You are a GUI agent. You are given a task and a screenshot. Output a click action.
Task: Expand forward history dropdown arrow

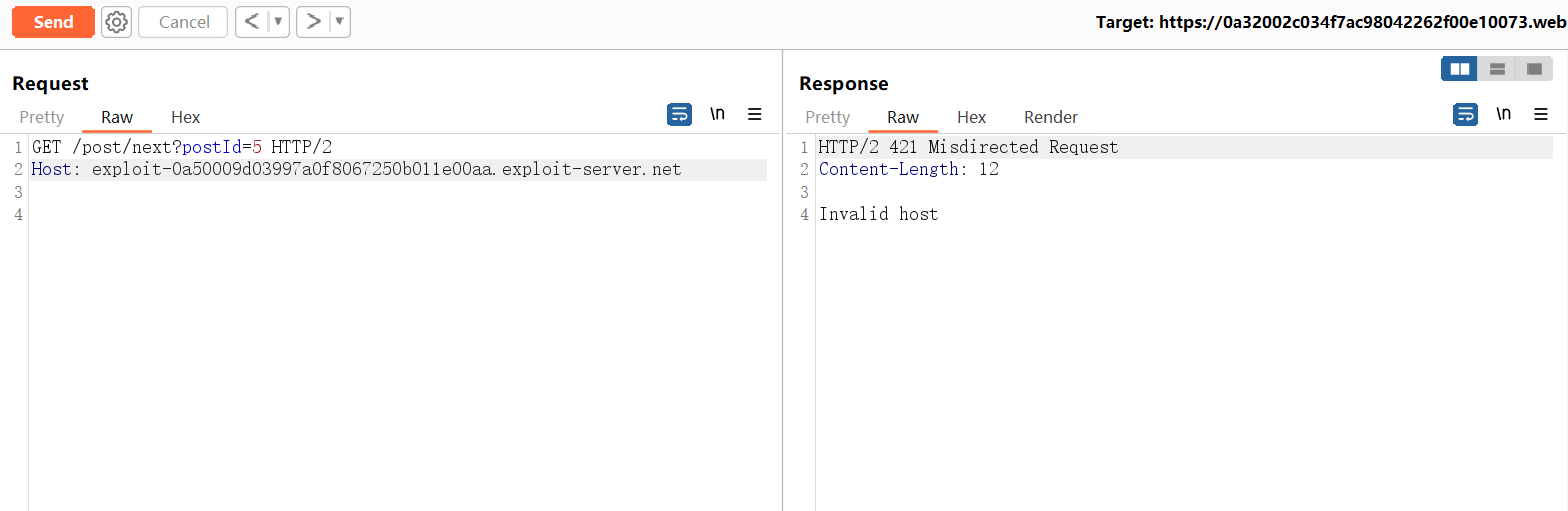point(340,22)
